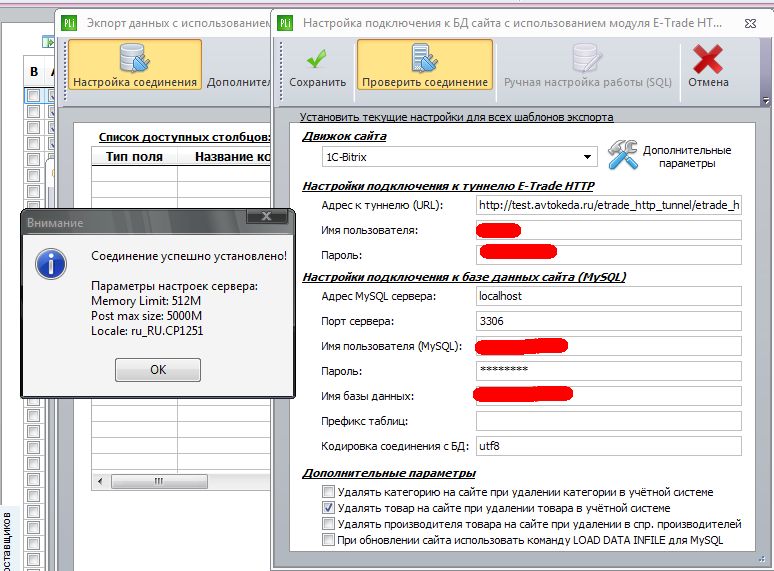Click Настройка соединения in the export window
774x571 pixels.
[x=135, y=65]
